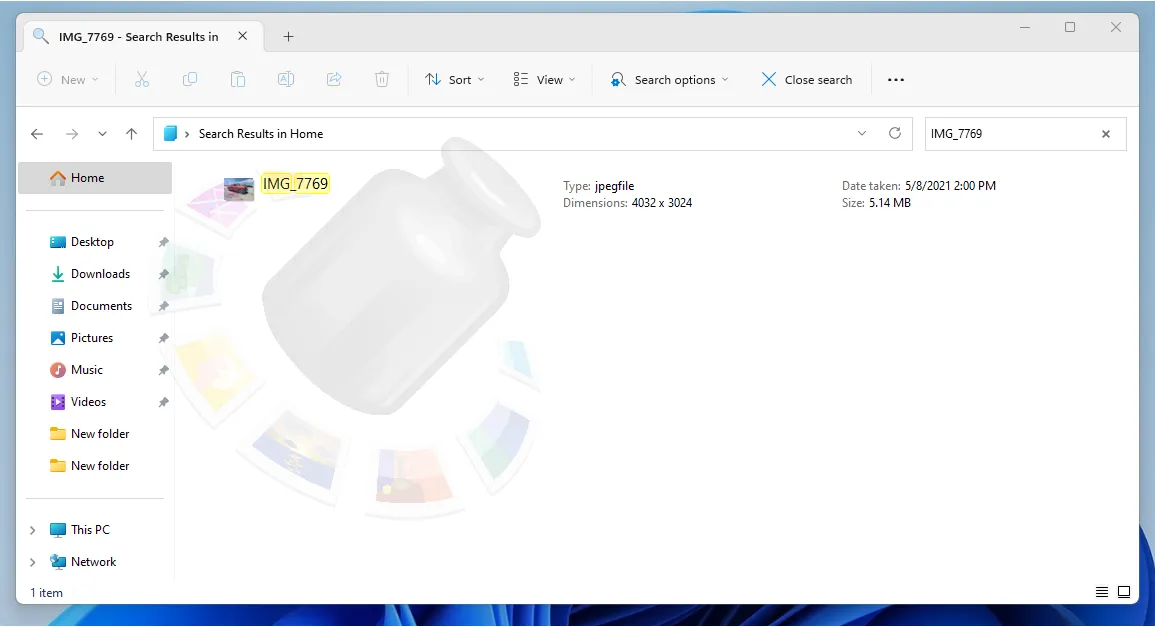Maximize the File Explorer window
Screen dimensions: 1155x627
point(1070,27)
